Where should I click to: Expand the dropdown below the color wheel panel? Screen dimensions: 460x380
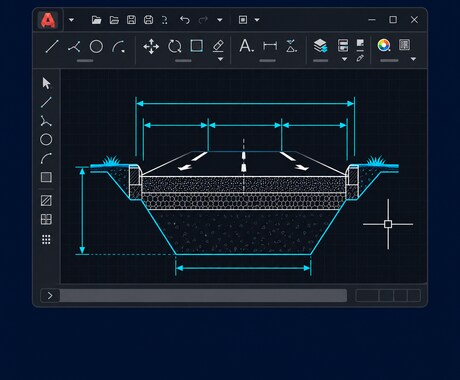(x=413, y=59)
